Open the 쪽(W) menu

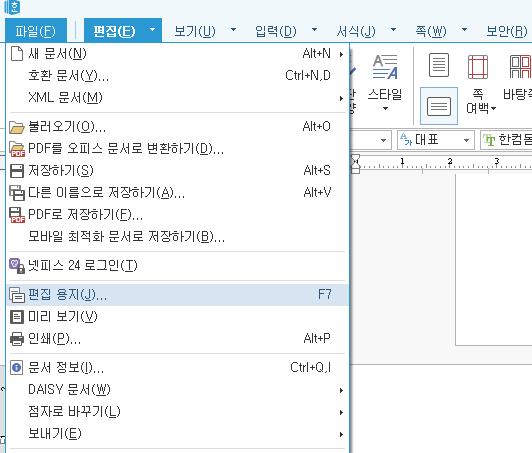tap(431, 31)
